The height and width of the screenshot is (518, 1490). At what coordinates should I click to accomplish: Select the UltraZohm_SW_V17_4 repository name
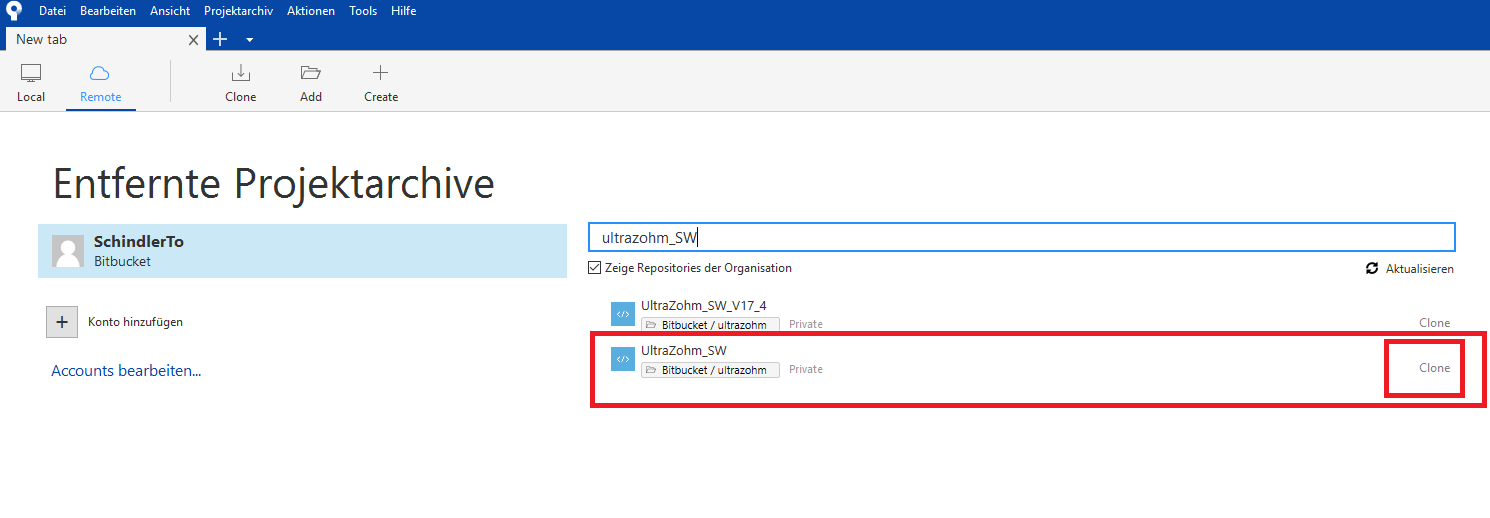pyautogui.click(x=704, y=306)
